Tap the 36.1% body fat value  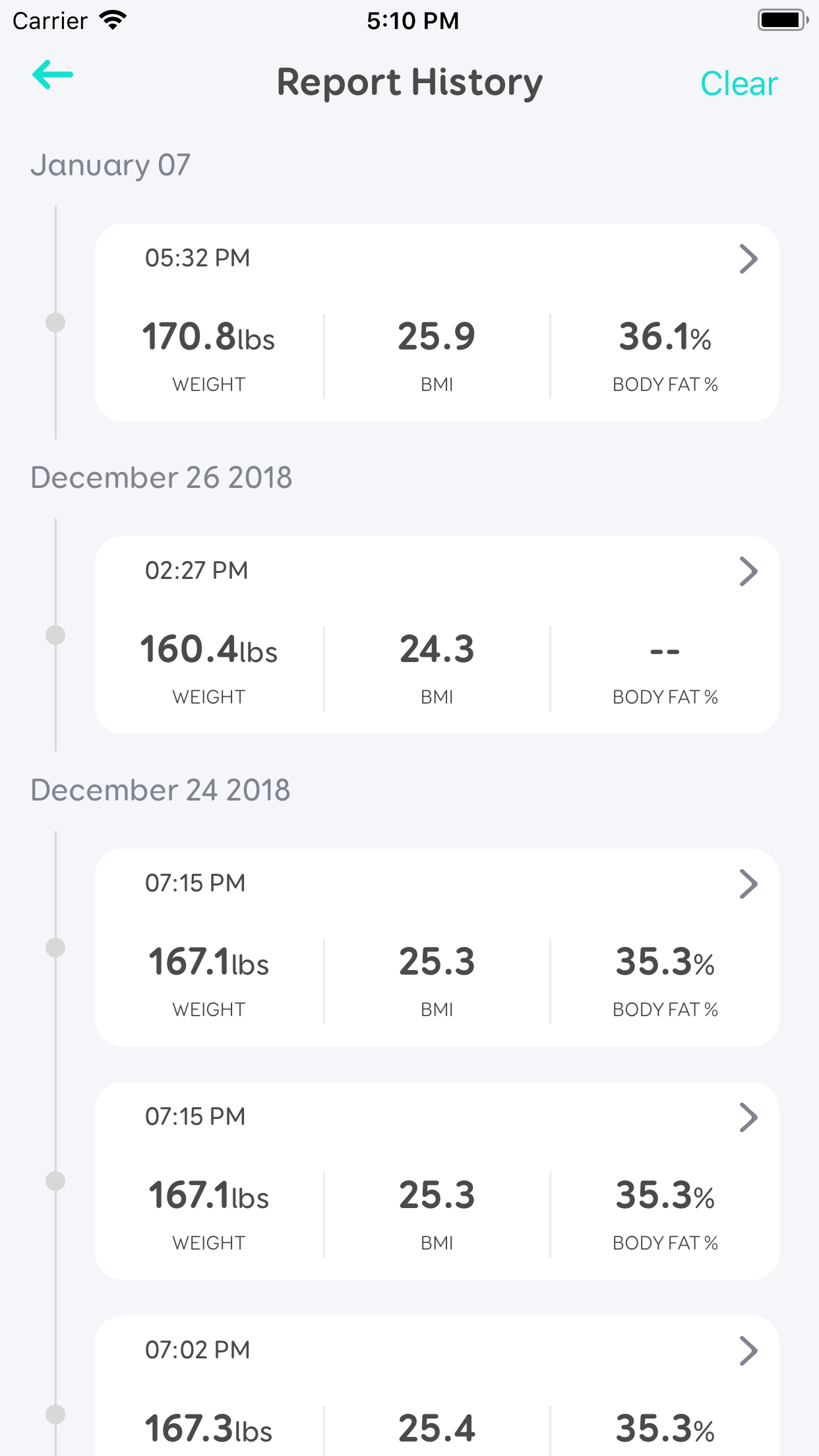pos(665,337)
